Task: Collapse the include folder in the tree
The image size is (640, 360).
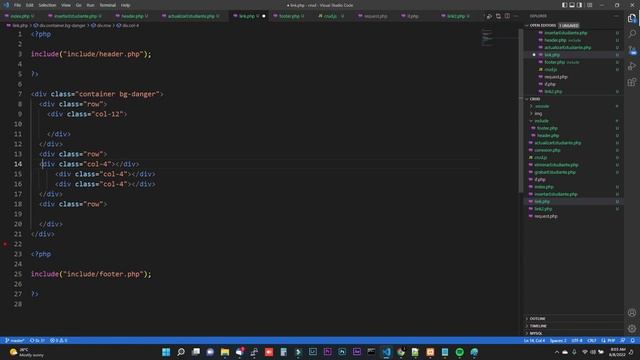Action: 541,121
